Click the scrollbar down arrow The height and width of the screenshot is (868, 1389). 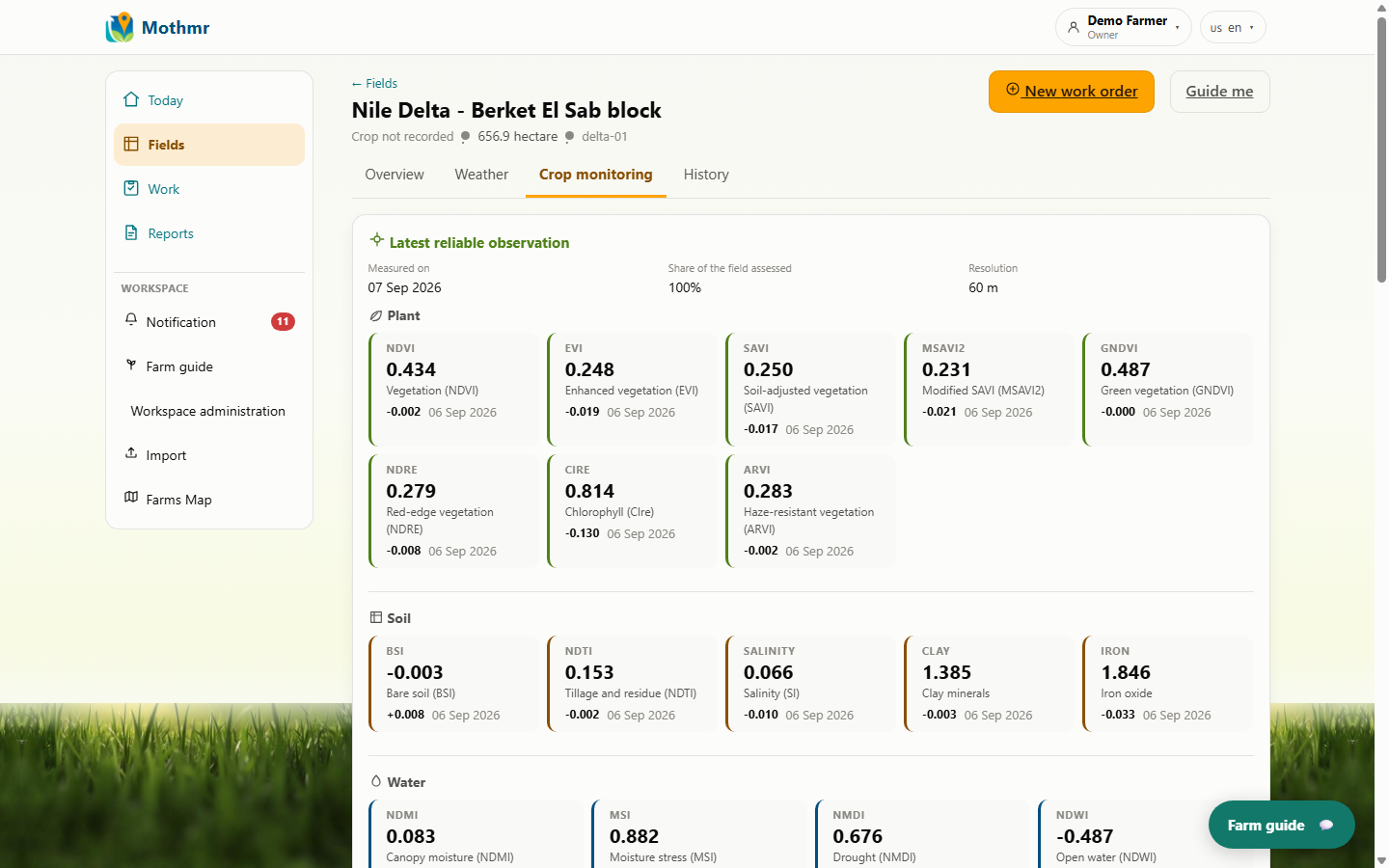pyautogui.click(x=1381, y=860)
